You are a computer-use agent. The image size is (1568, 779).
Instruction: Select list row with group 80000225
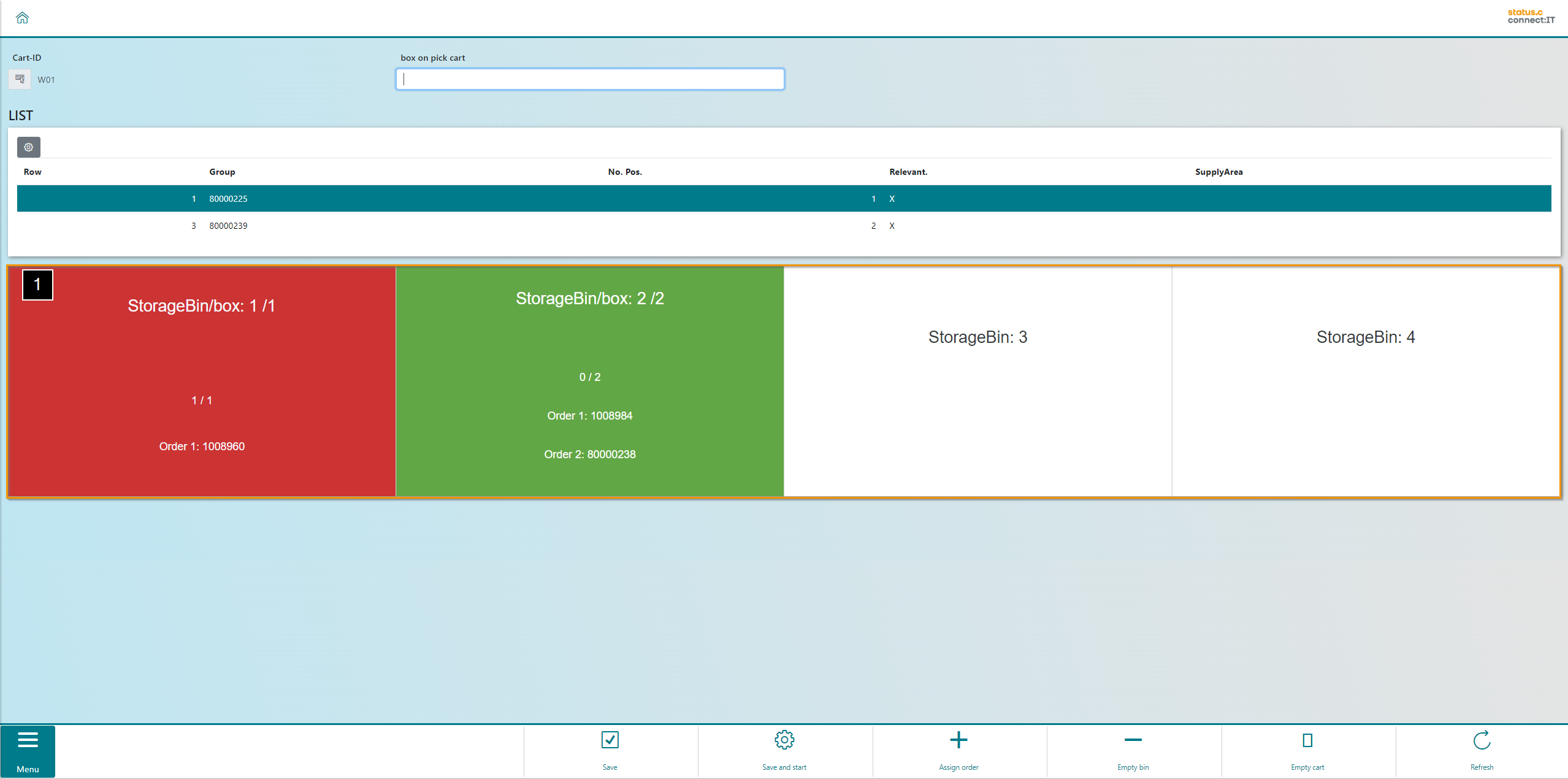click(x=228, y=199)
